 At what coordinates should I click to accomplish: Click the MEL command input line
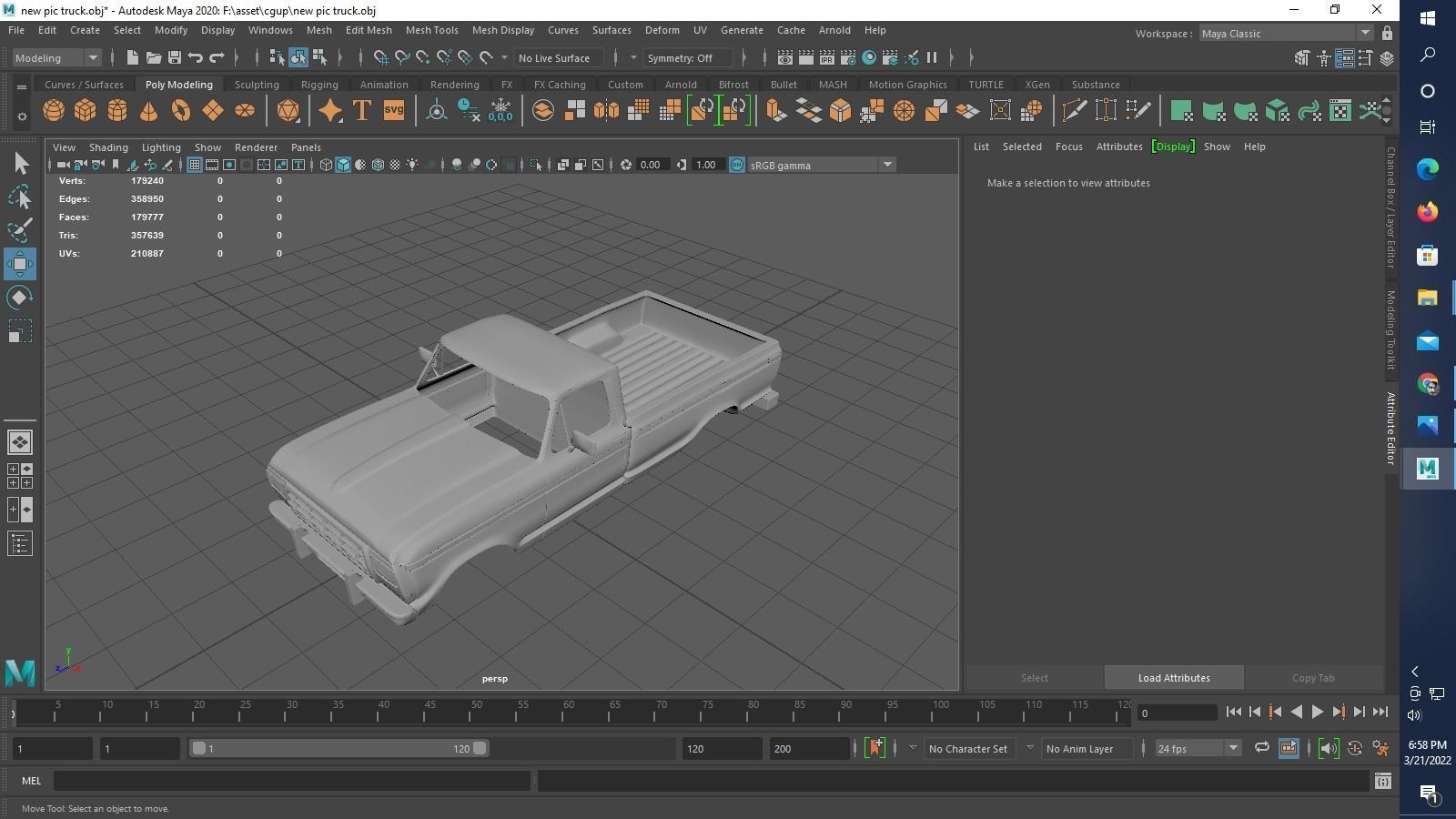292,781
